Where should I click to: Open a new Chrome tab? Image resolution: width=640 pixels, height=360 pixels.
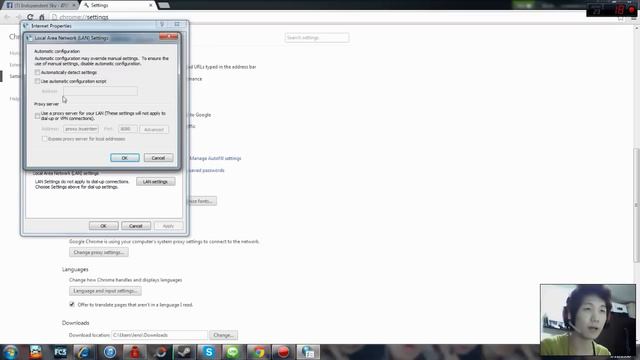[x=164, y=5]
